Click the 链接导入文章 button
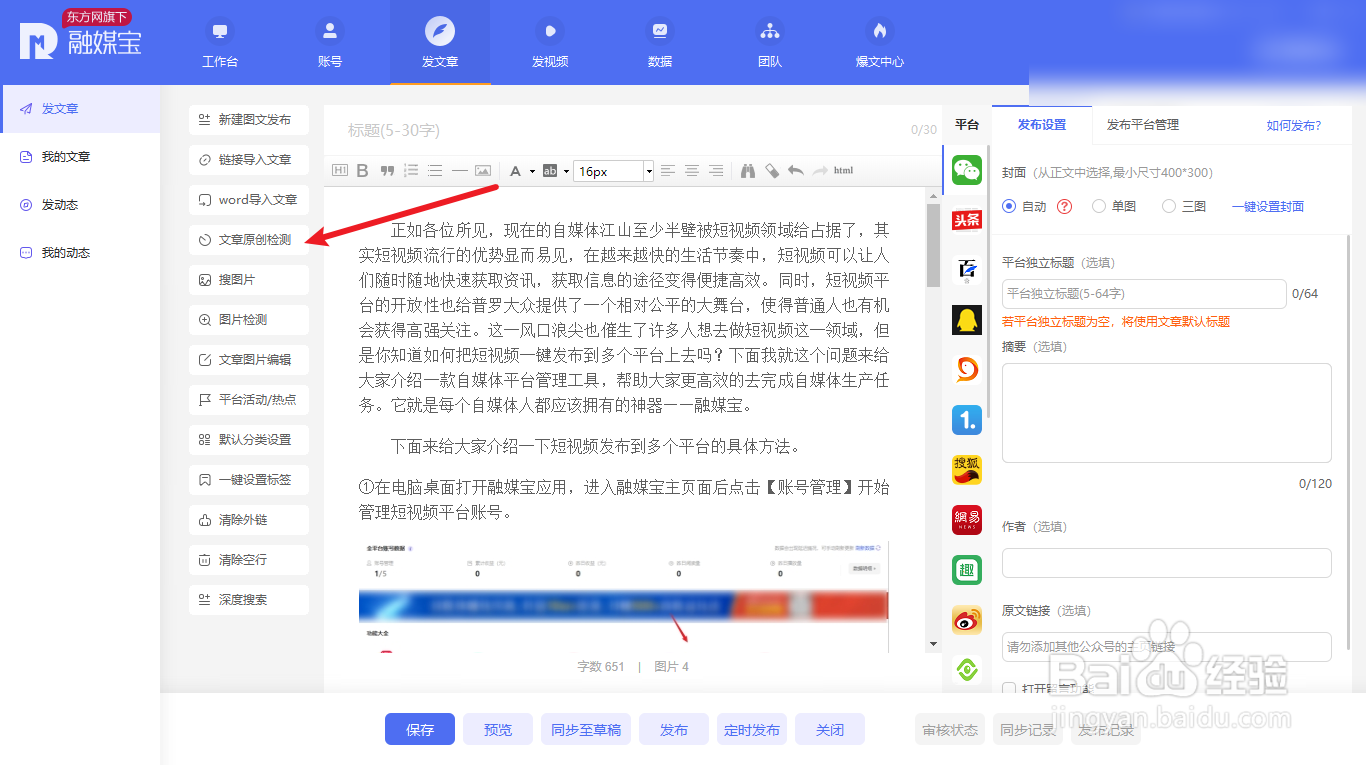 (249, 160)
